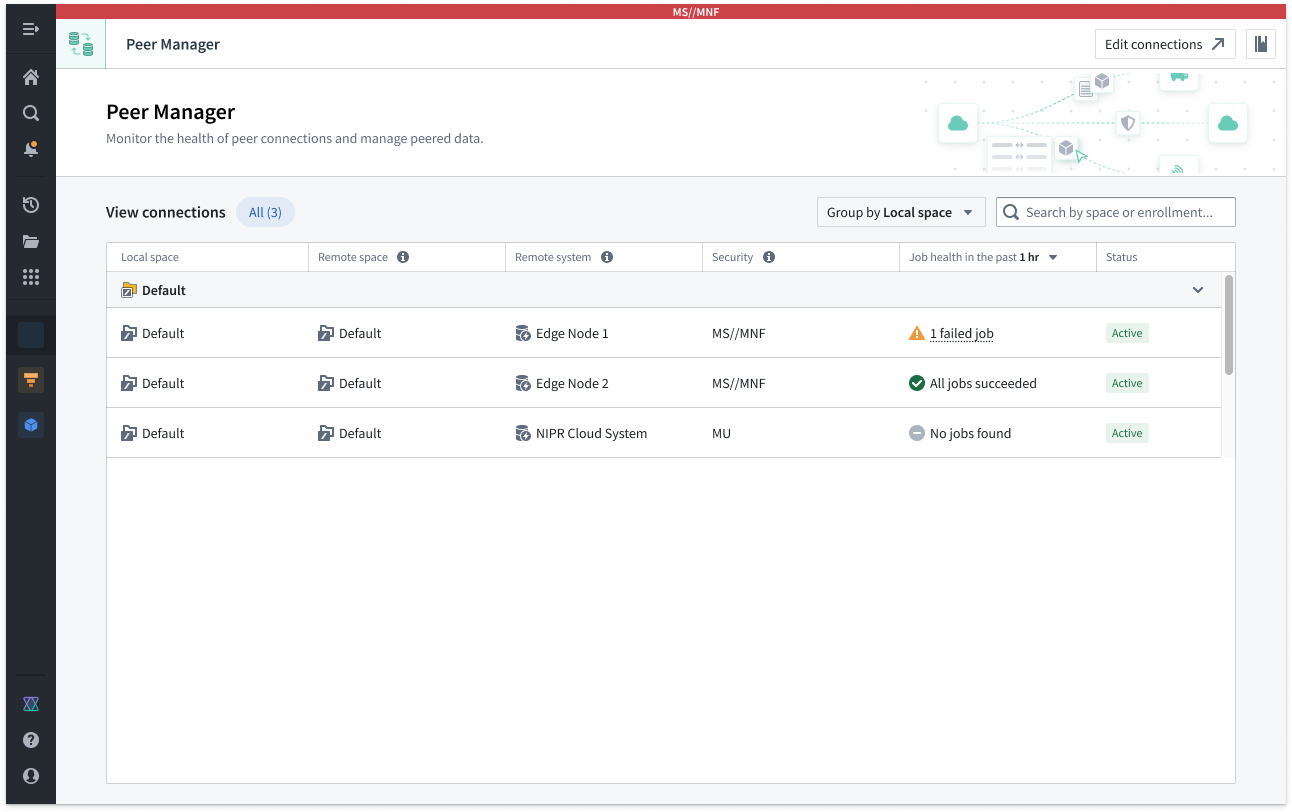Select the All (3) connections filter
This screenshot has width=1292, height=812.
click(x=264, y=212)
